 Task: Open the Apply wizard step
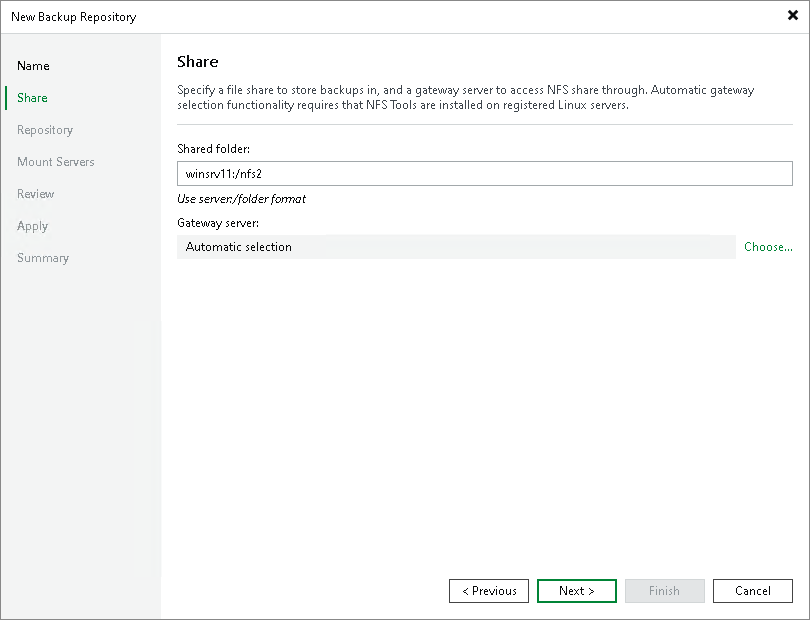tap(33, 226)
